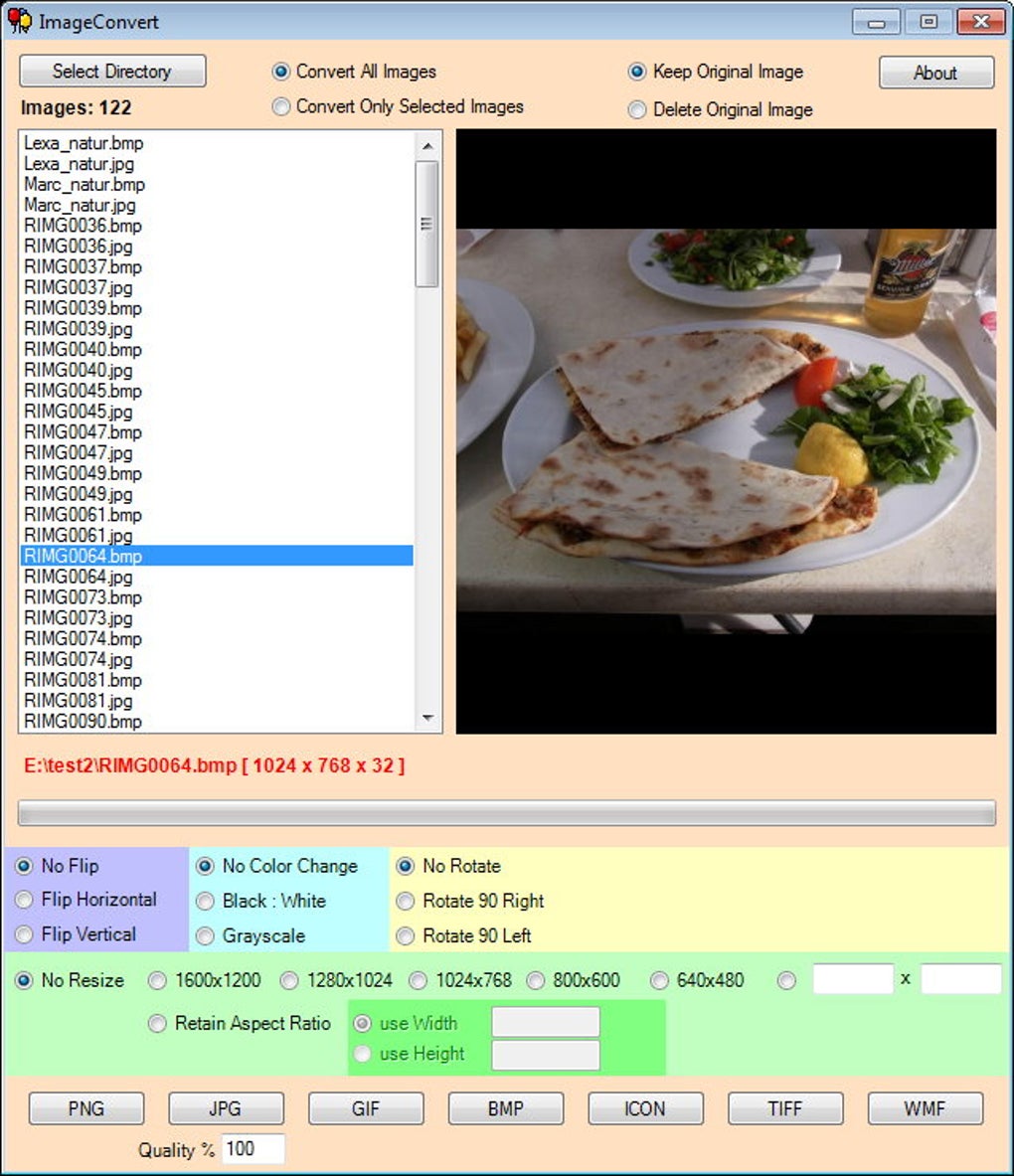Edit the Quality % input field
The image size is (1014, 1176).
253,1149
